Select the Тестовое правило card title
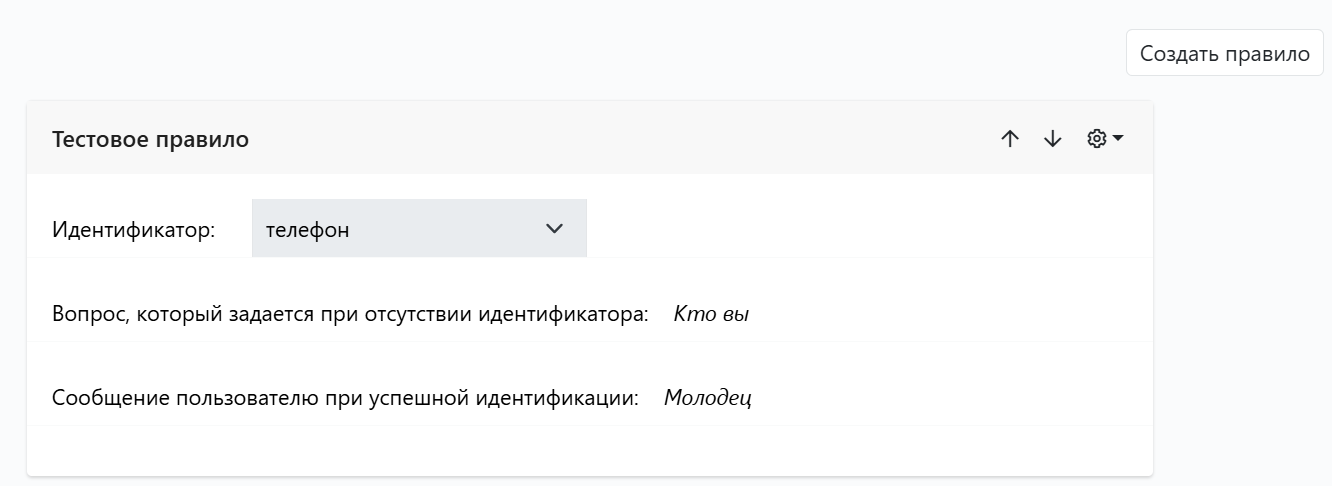 point(150,139)
